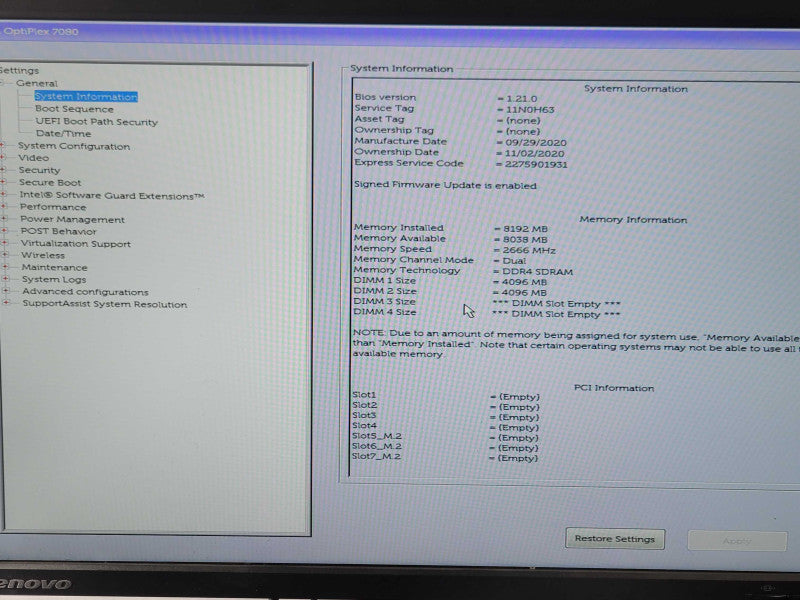Select the Power Management category
This screenshot has height=600, width=800.
coord(72,219)
